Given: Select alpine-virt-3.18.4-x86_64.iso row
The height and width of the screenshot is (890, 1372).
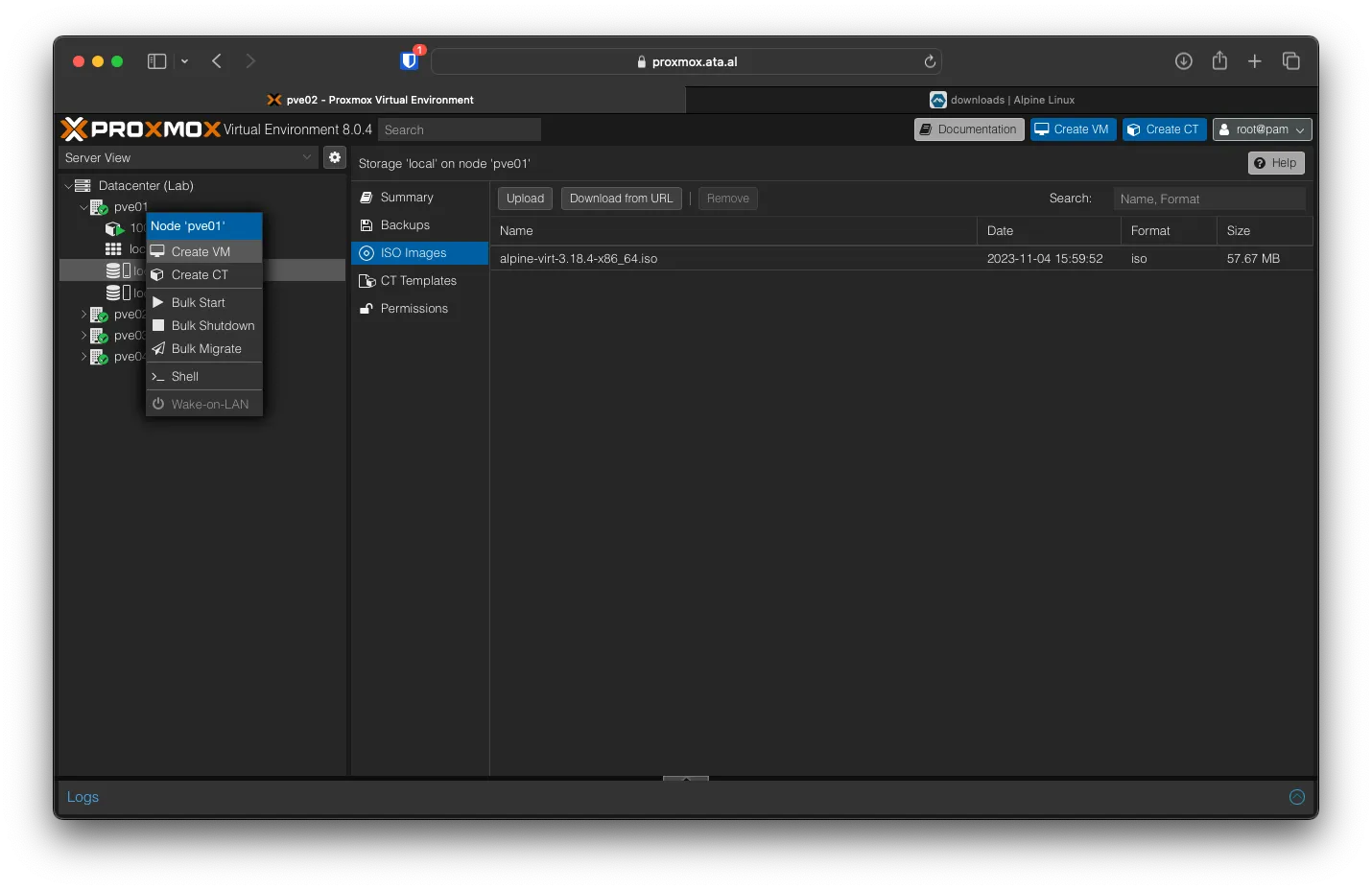Looking at the screenshot, I should [x=902, y=259].
